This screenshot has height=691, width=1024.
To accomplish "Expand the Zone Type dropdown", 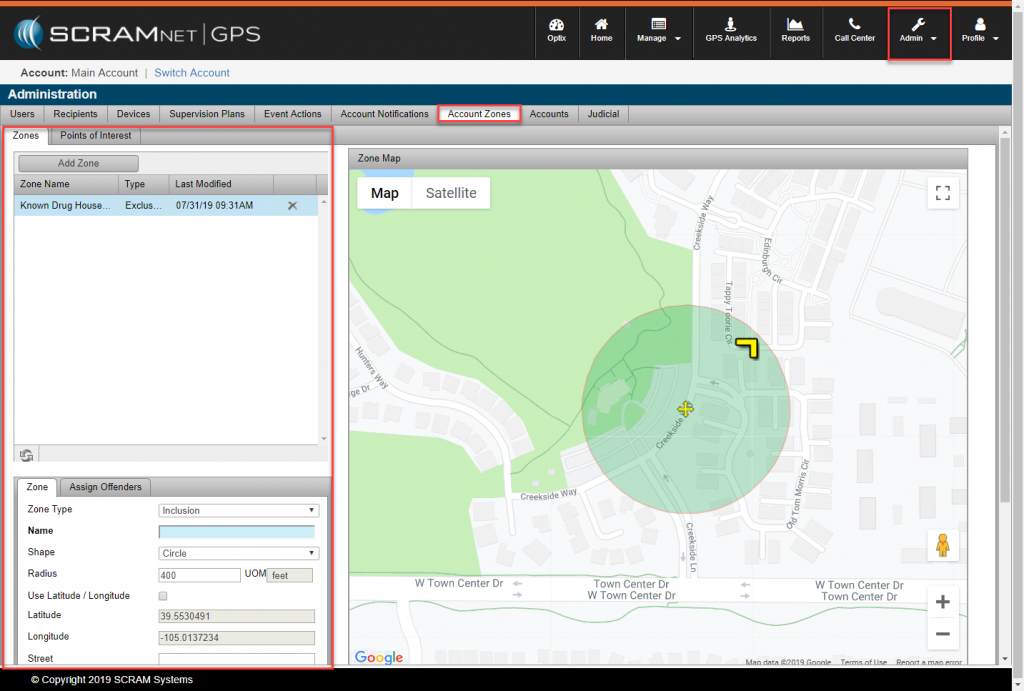I will tap(238, 510).
